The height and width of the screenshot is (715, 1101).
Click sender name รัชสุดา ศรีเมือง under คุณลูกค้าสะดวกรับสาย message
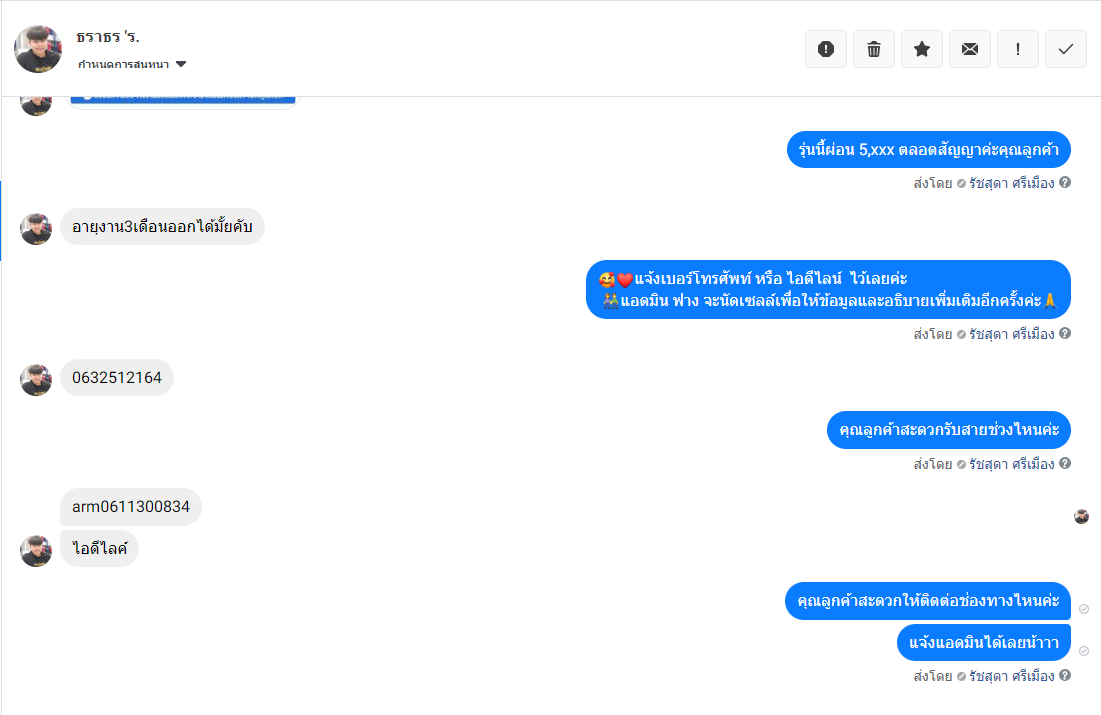[1012, 464]
